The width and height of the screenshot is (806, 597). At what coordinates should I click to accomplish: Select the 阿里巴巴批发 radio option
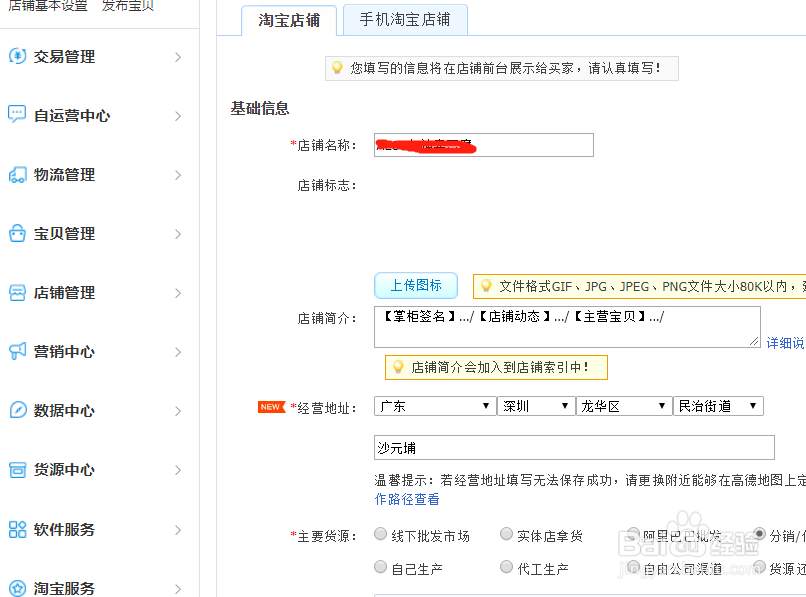pyautogui.click(x=633, y=534)
